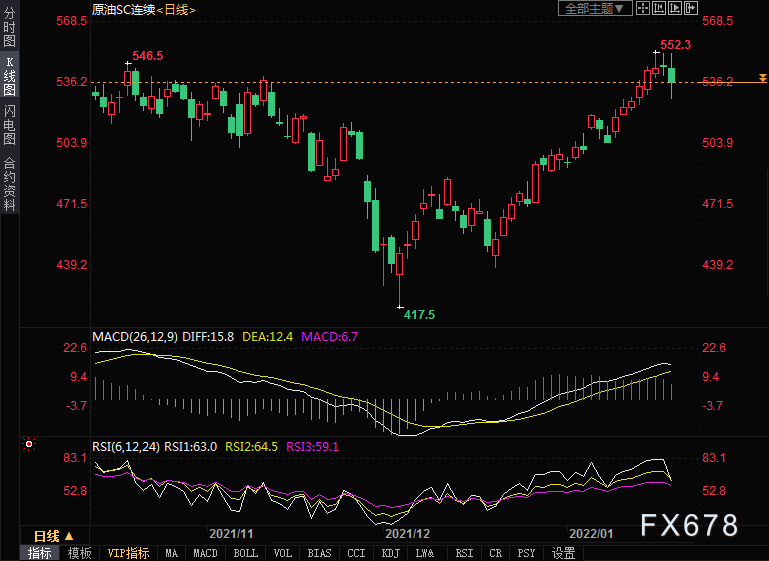Screen dimensions: 769x561
Task: Toggle the MACD indicator button in bottom bar
Action: pos(205,553)
